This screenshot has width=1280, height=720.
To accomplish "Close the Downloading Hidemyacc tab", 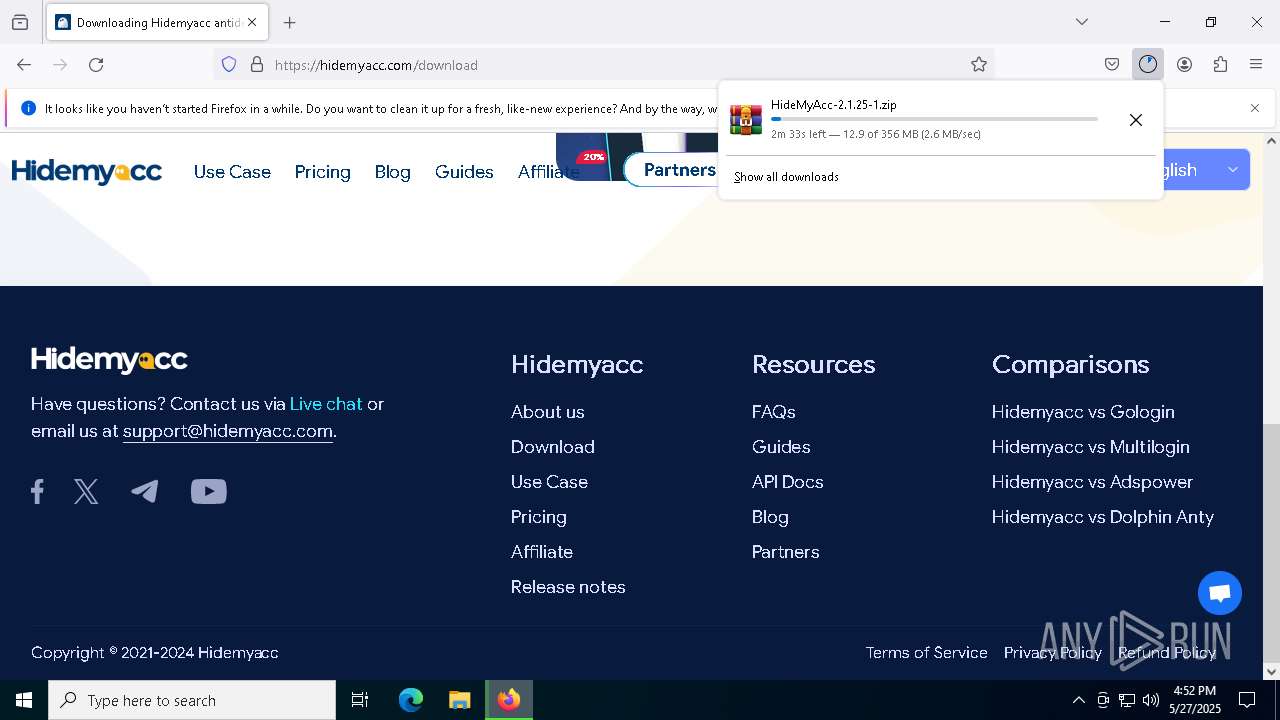I will point(252,22).
